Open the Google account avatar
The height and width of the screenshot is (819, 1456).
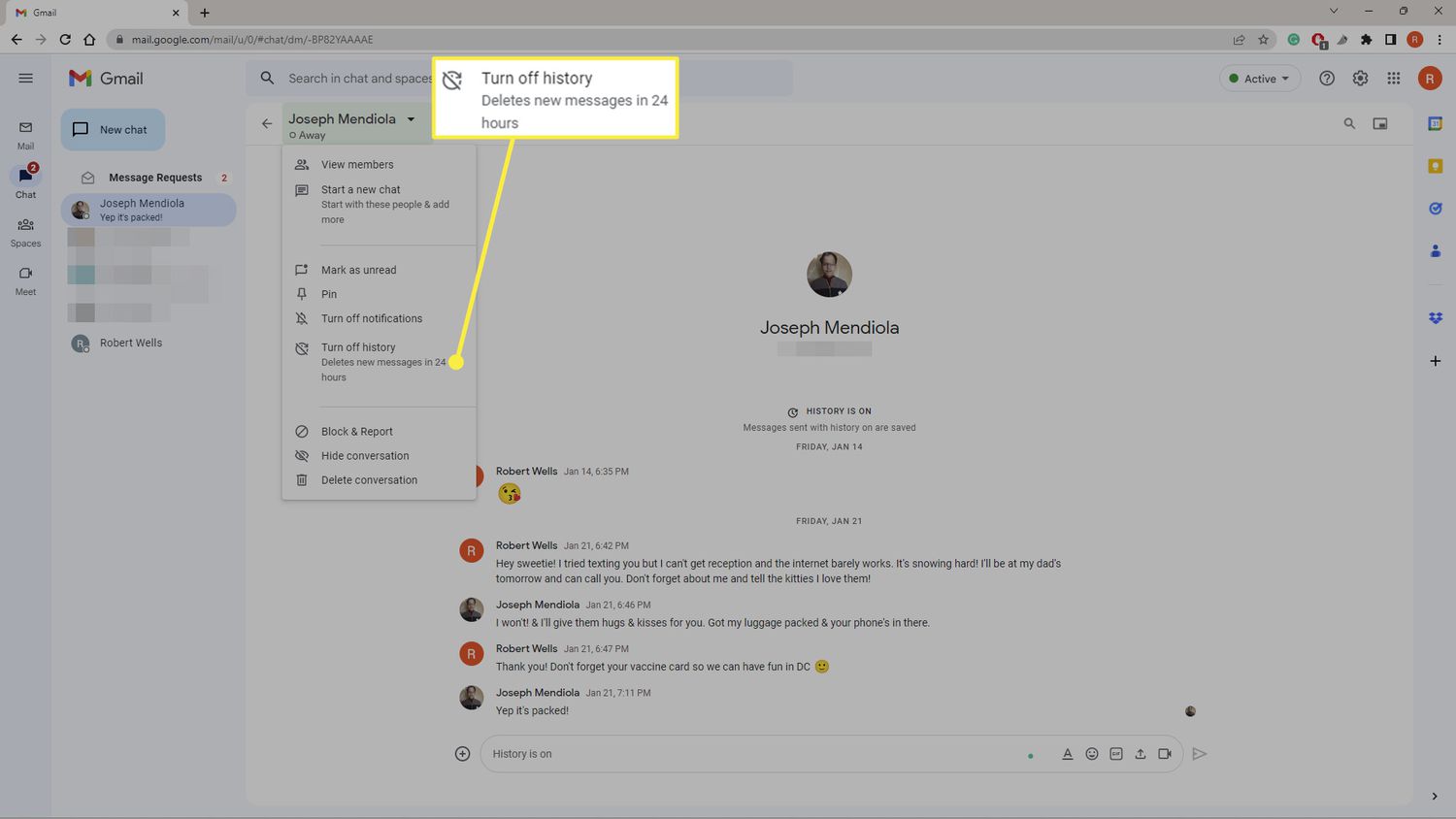point(1429,79)
